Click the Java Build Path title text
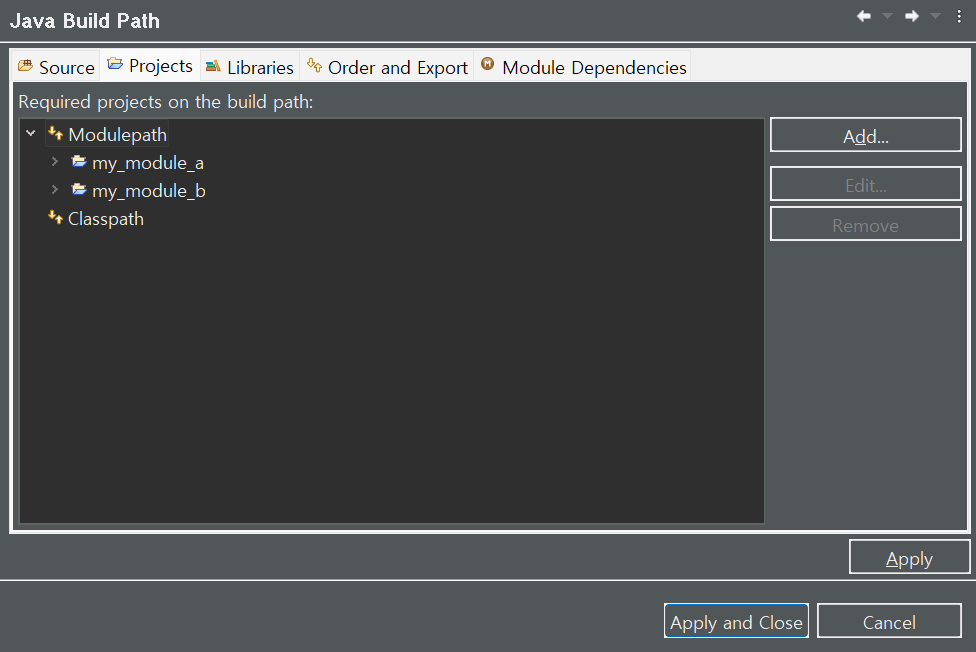 [85, 21]
